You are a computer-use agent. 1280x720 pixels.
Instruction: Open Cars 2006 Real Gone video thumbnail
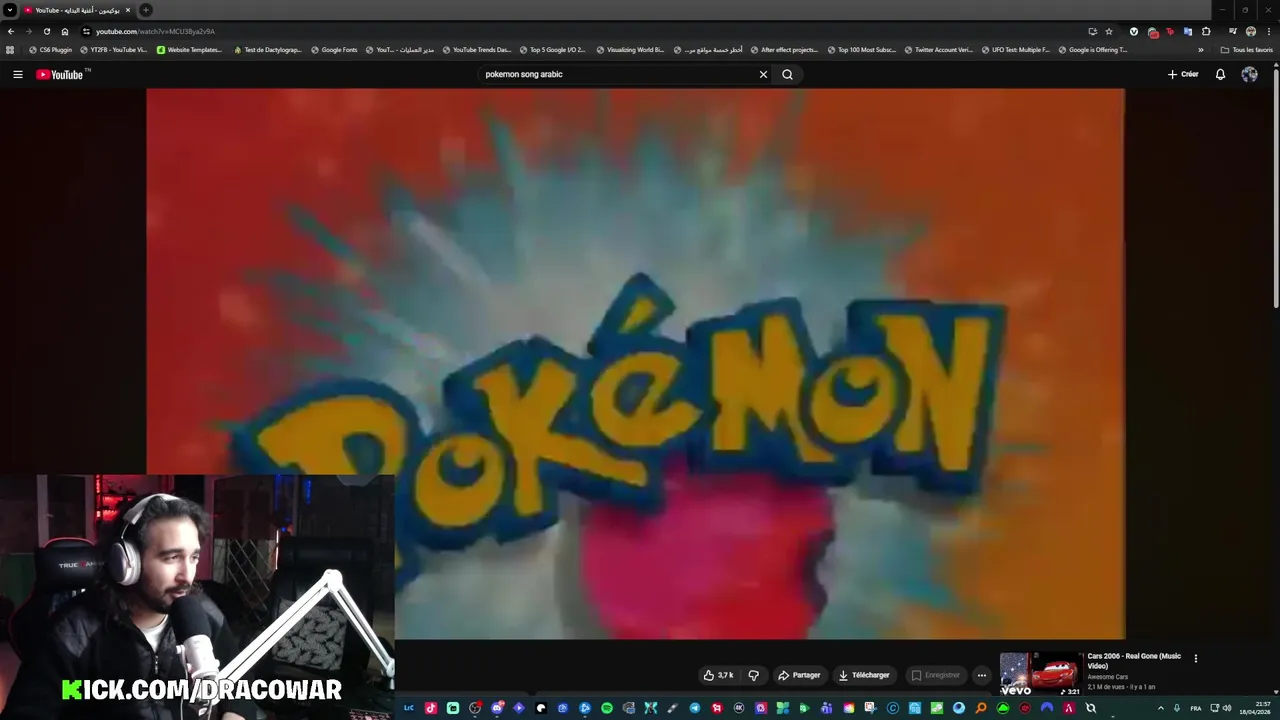pyautogui.click(x=1040, y=674)
